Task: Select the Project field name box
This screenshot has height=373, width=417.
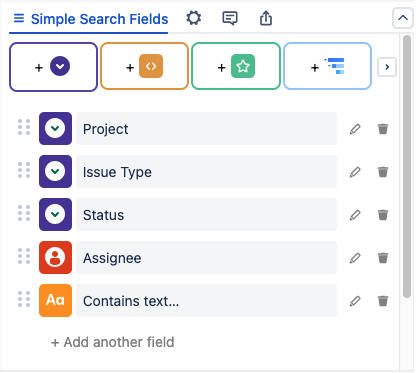Action: (x=206, y=129)
